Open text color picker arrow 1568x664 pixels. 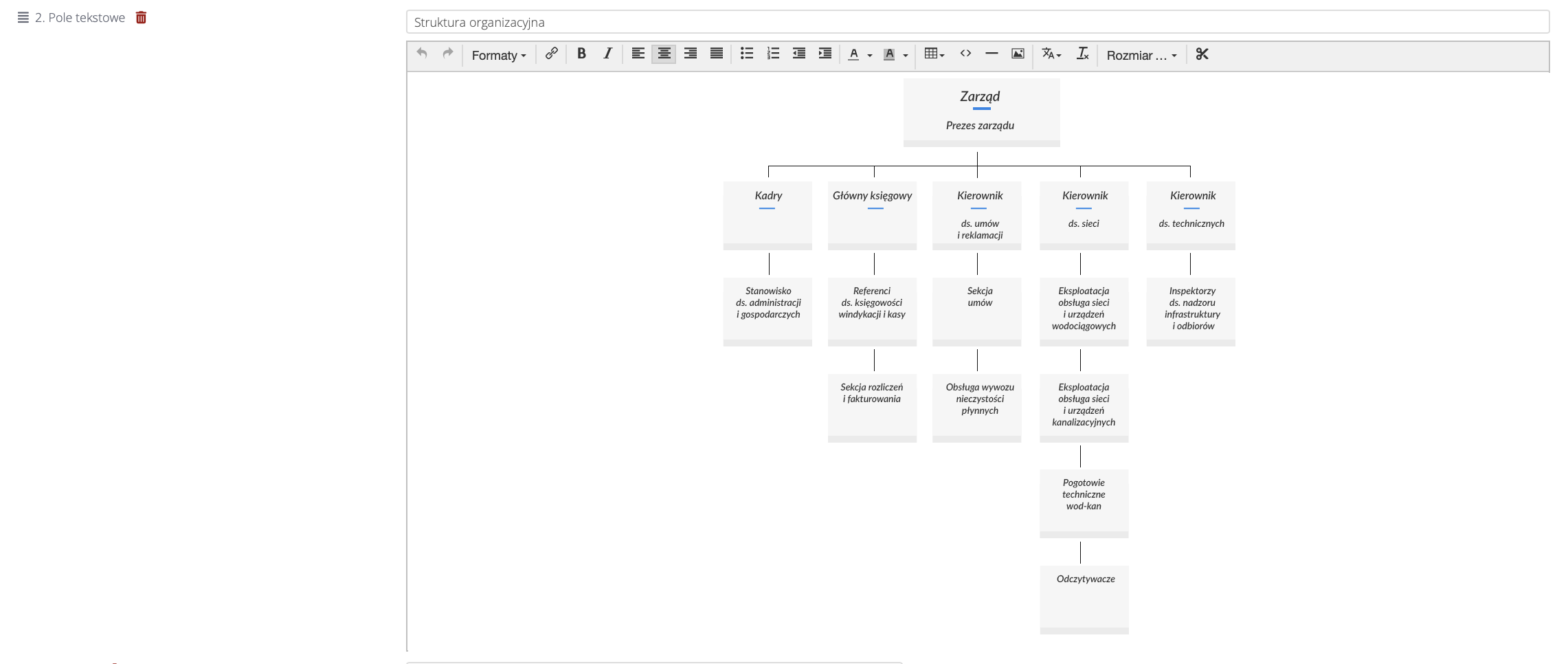[870, 55]
